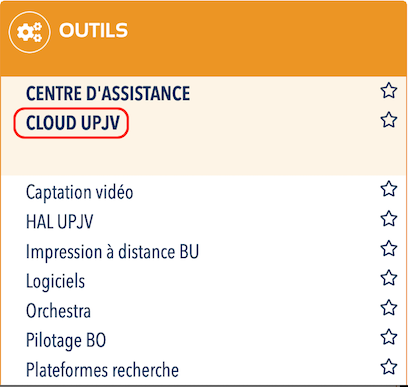Open the Orchestra tool link
Screen dimensions: 408x387
coord(58,311)
